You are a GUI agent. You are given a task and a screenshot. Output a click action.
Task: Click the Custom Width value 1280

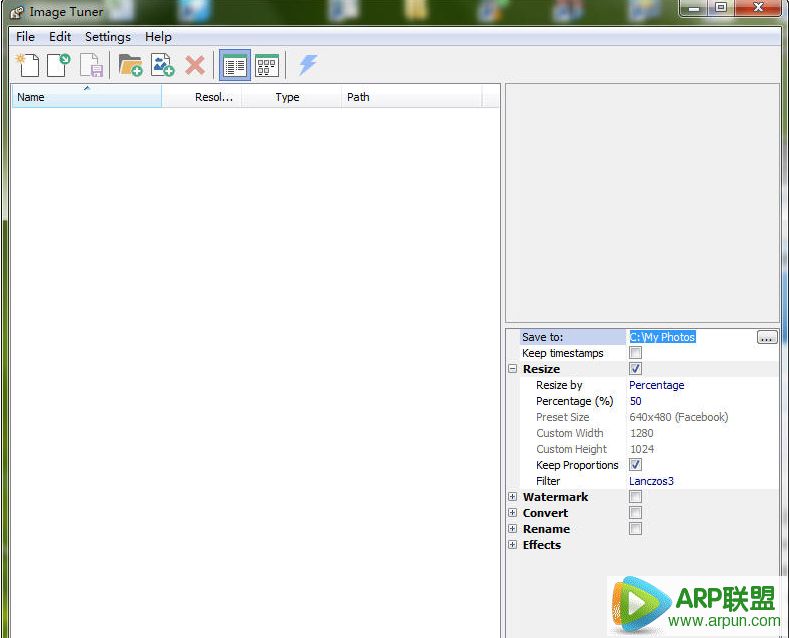tap(642, 433)
